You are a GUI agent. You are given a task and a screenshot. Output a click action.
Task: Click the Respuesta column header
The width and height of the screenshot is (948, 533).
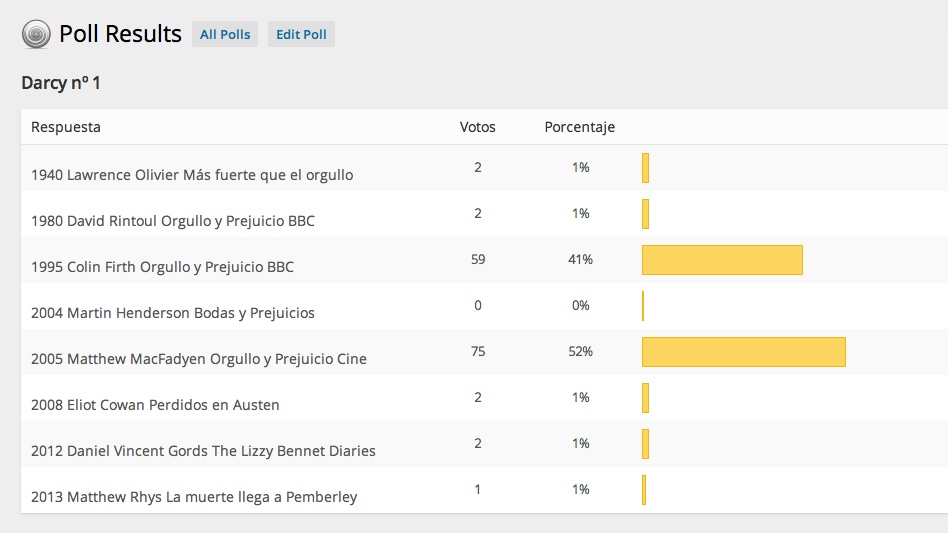pos(66,127)
